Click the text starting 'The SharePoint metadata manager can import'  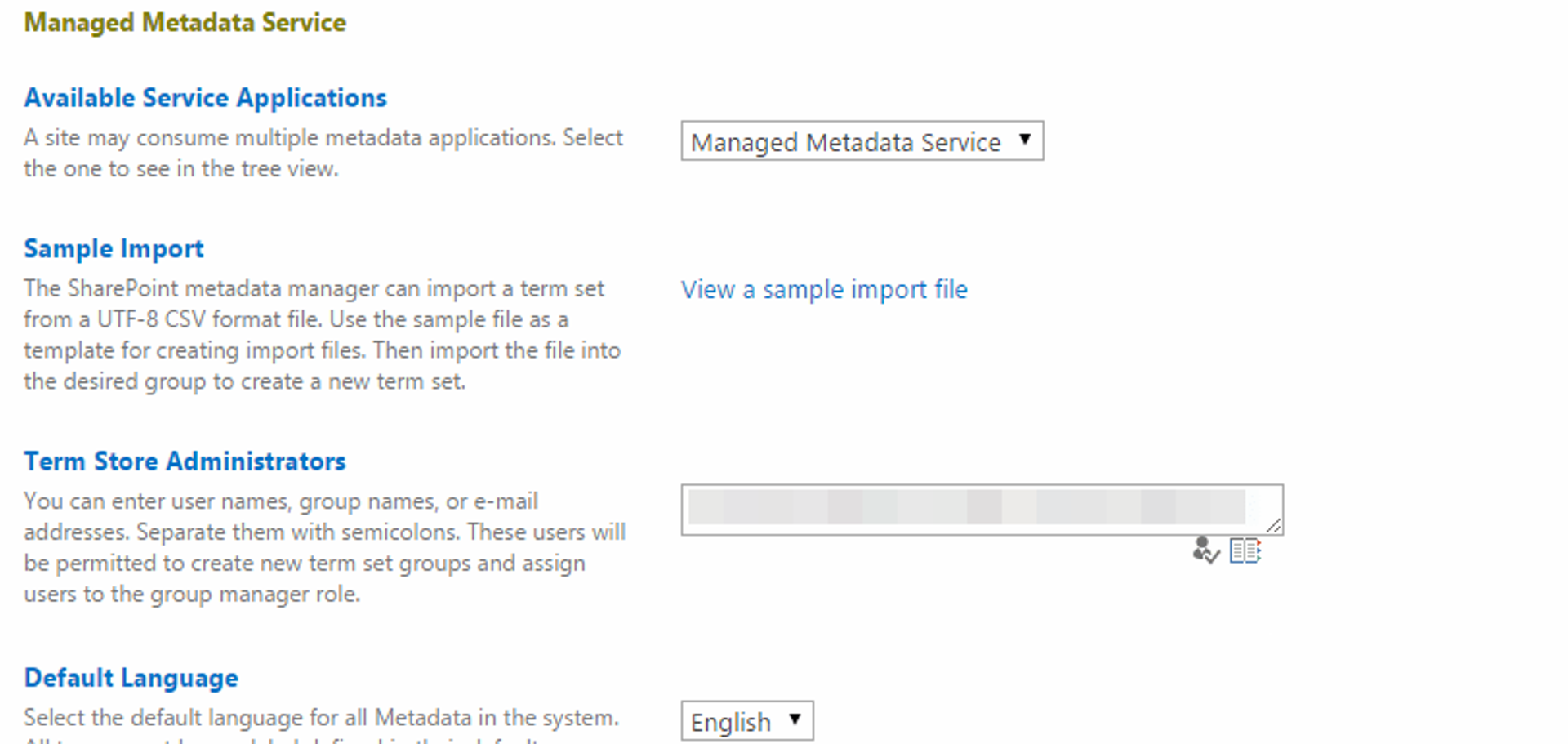click(x=323, y=335)
